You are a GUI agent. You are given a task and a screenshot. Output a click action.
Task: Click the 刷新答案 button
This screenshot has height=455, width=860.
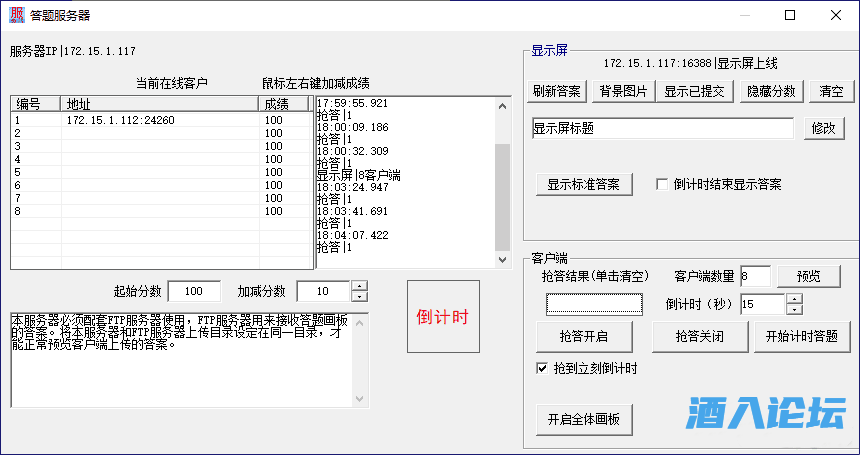click(557, 91)
